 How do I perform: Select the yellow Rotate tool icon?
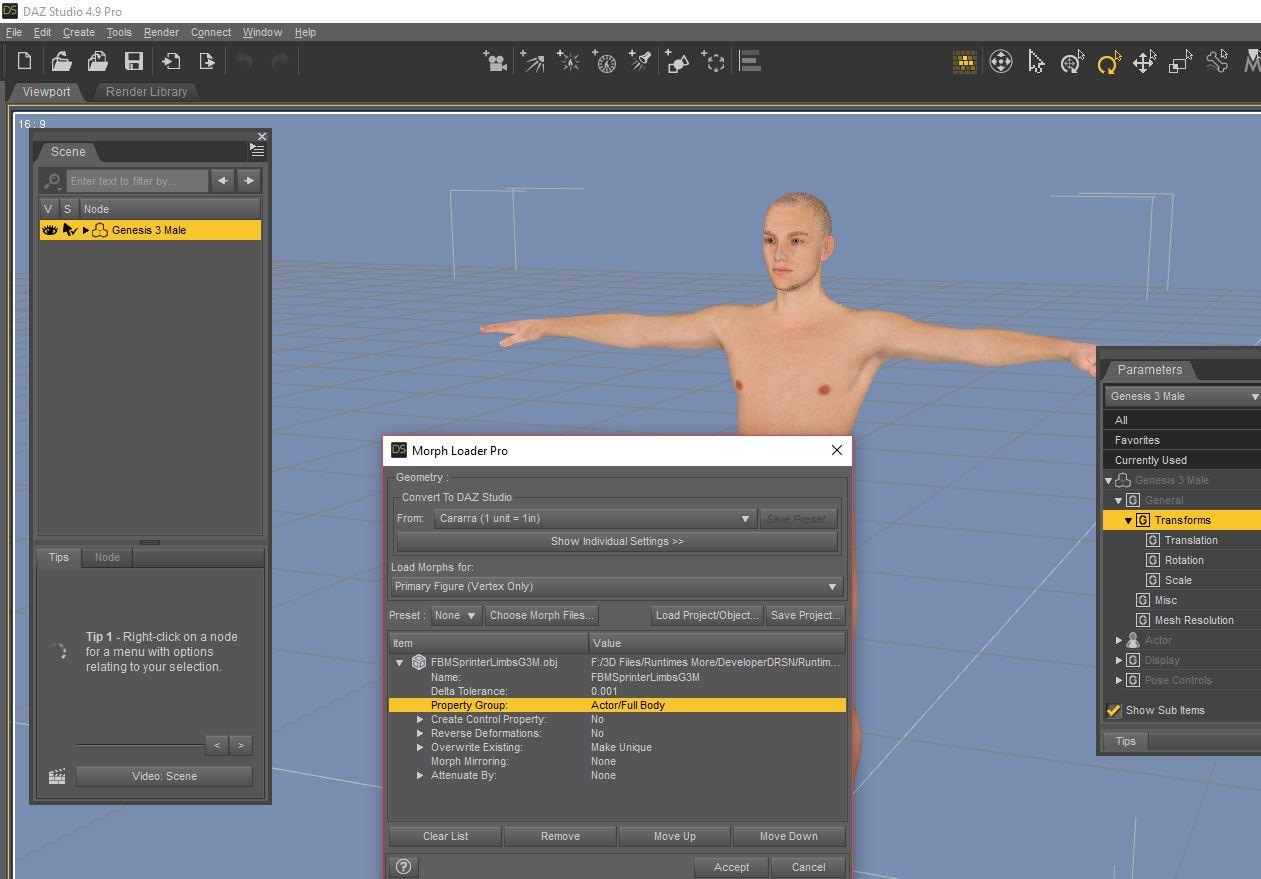point(1108,63)
